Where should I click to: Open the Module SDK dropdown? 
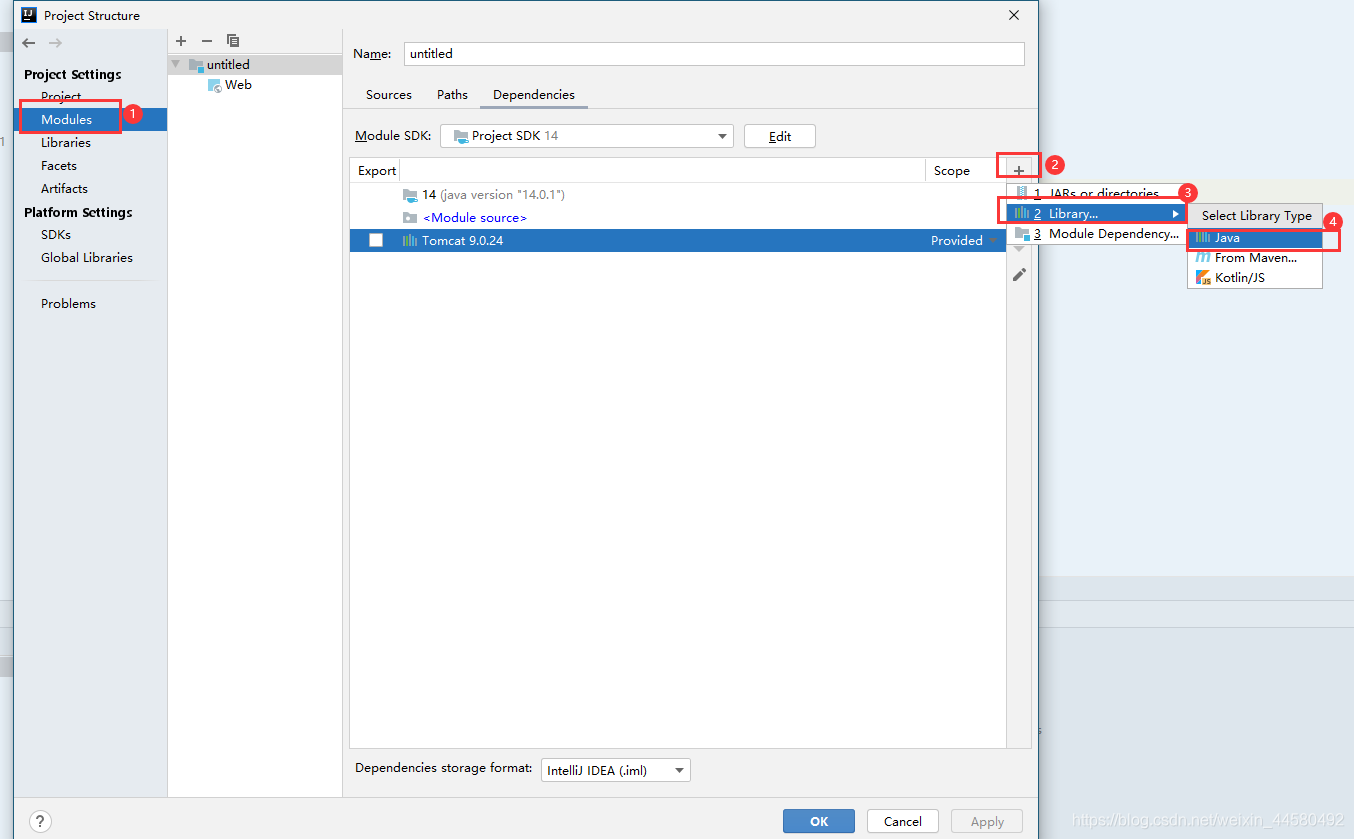click(x=587, y=136)
